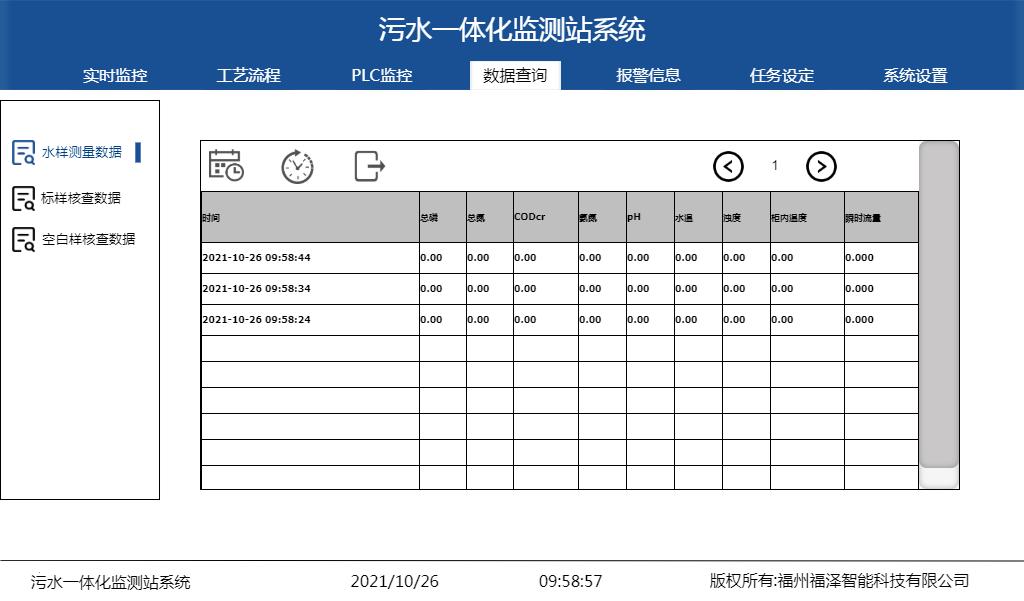The image size is (1024, 601).
Task: Open the 系统设置 tab
Action: click(x=915, y=76)
